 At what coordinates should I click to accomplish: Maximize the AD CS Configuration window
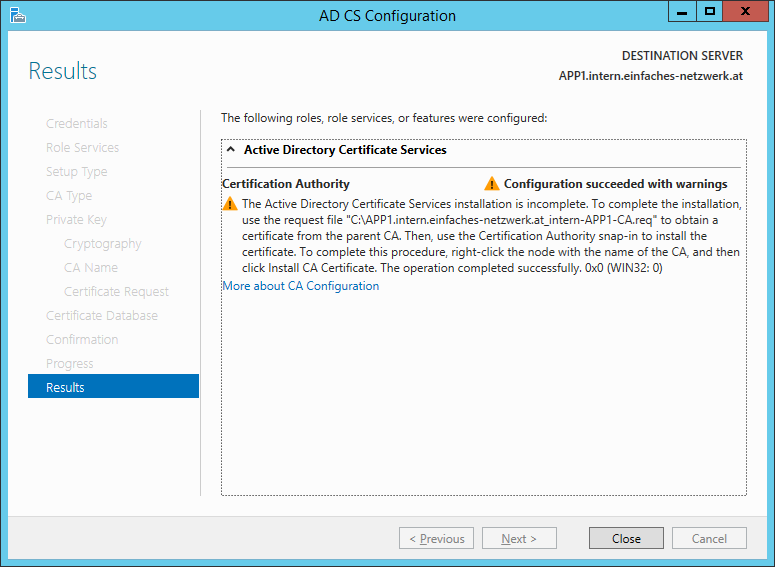click(710, 12)
